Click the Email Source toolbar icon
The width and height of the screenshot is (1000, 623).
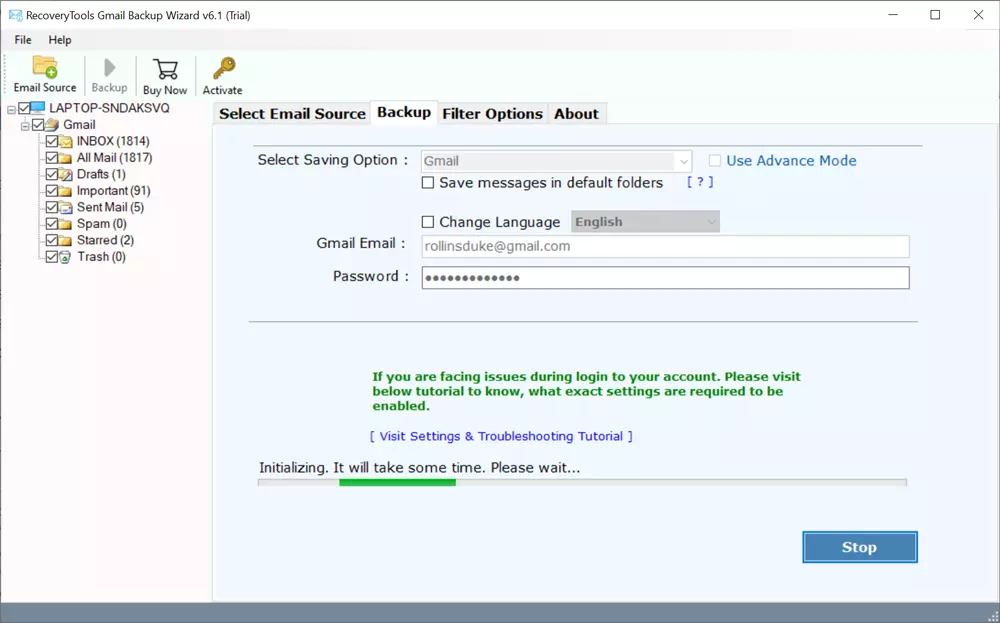pos(45,68)
